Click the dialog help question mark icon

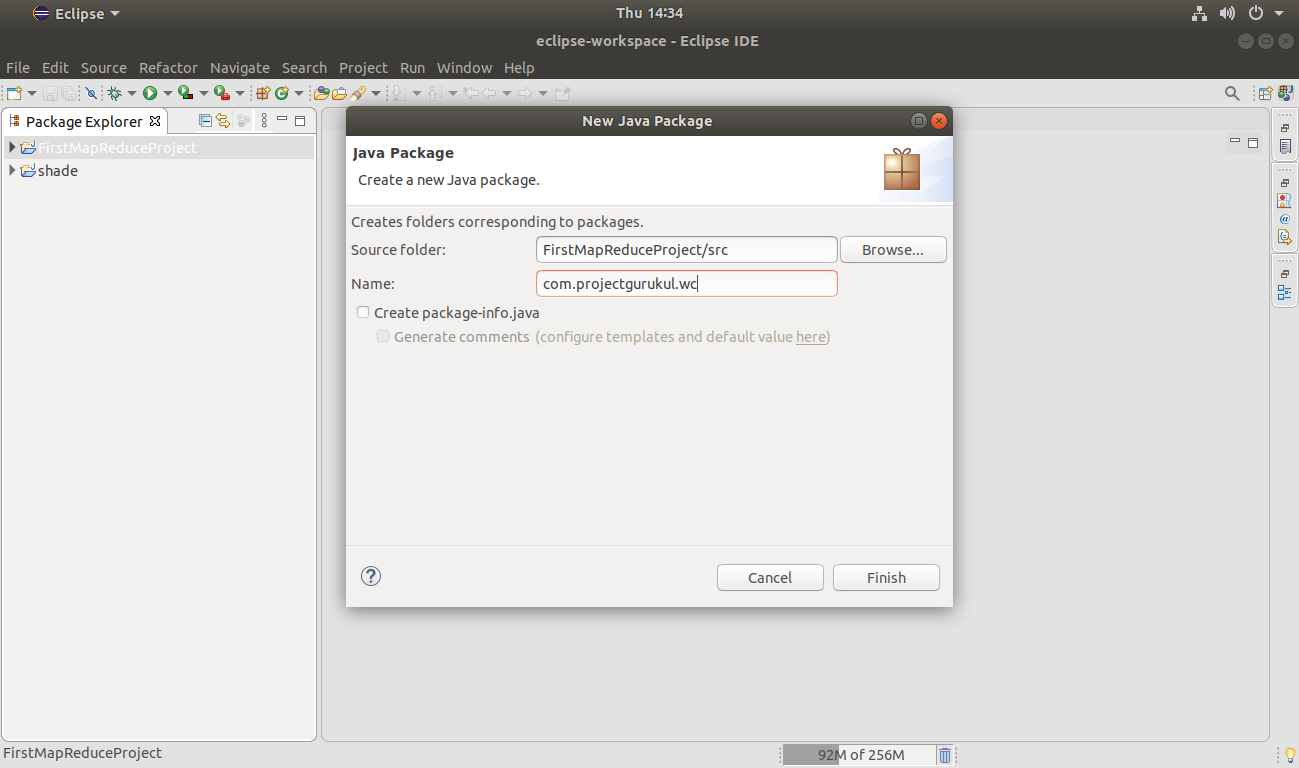click(371, 576)
